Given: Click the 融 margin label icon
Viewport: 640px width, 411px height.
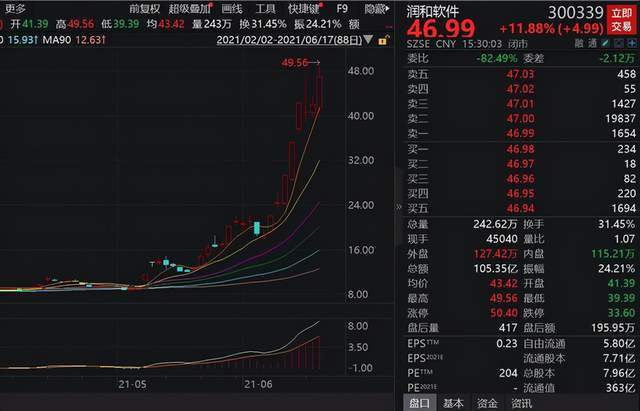Looking at the screenshot, I should (x=579, y=44).
